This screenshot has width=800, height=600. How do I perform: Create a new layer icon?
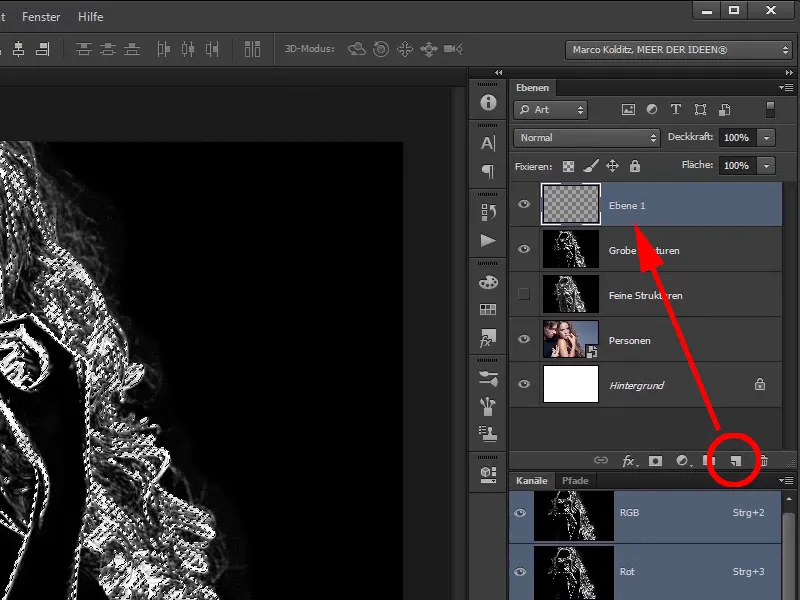[x=735, y=461]
